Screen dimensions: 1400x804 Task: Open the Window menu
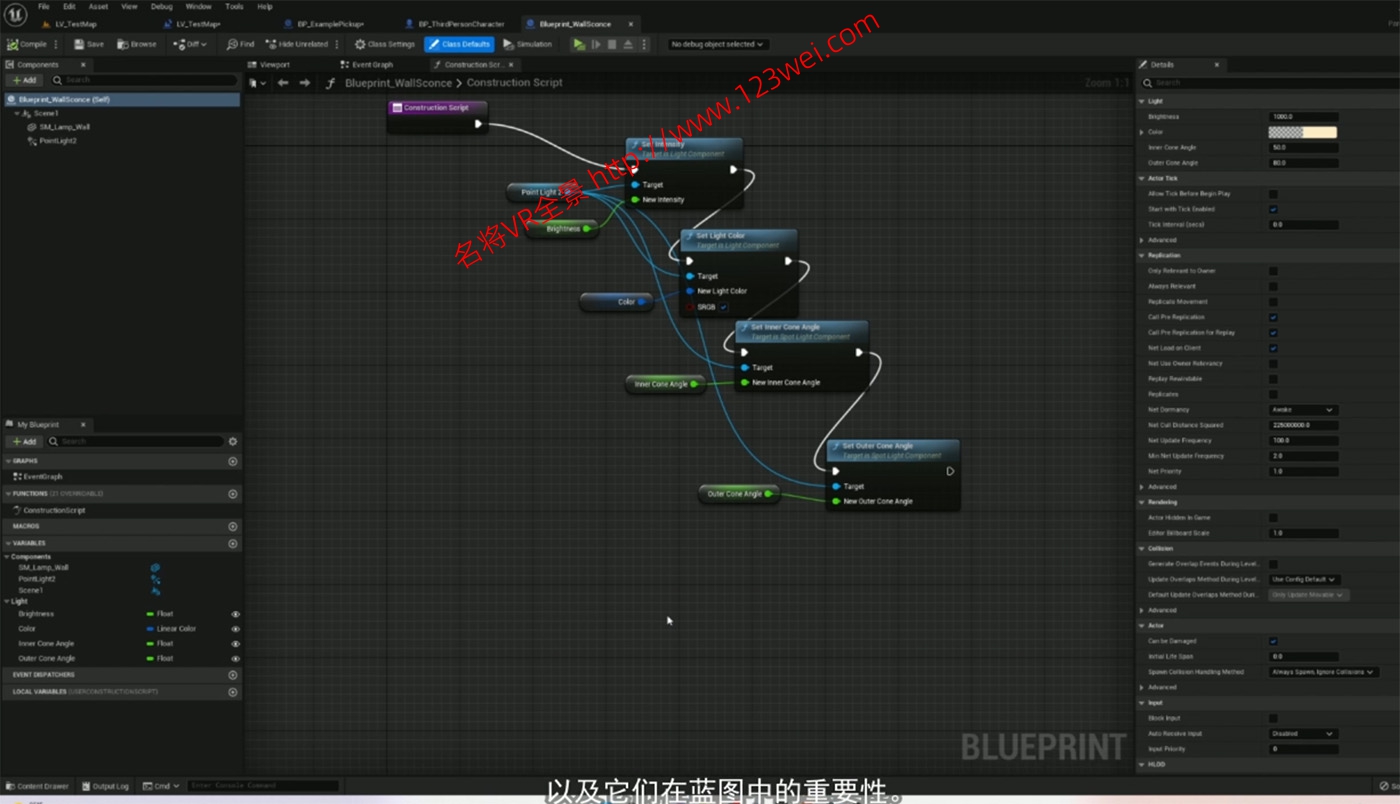pos(198,6)
